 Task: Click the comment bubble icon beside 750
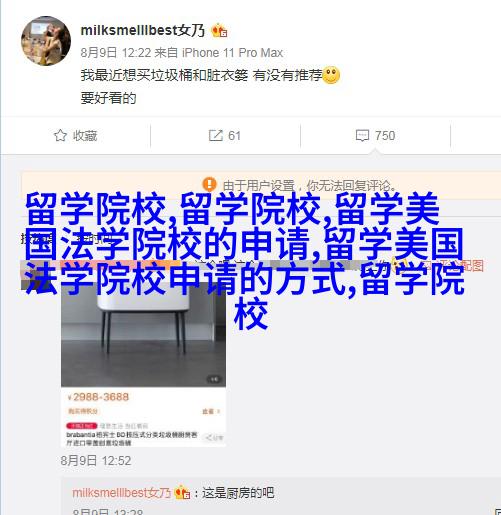[362, 136]
